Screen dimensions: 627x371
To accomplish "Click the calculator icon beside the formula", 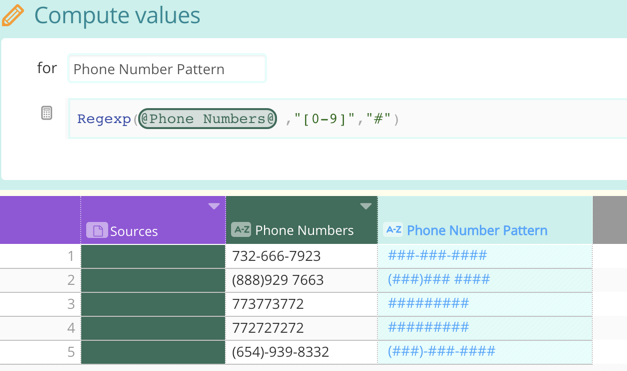I will coord(46,113).
